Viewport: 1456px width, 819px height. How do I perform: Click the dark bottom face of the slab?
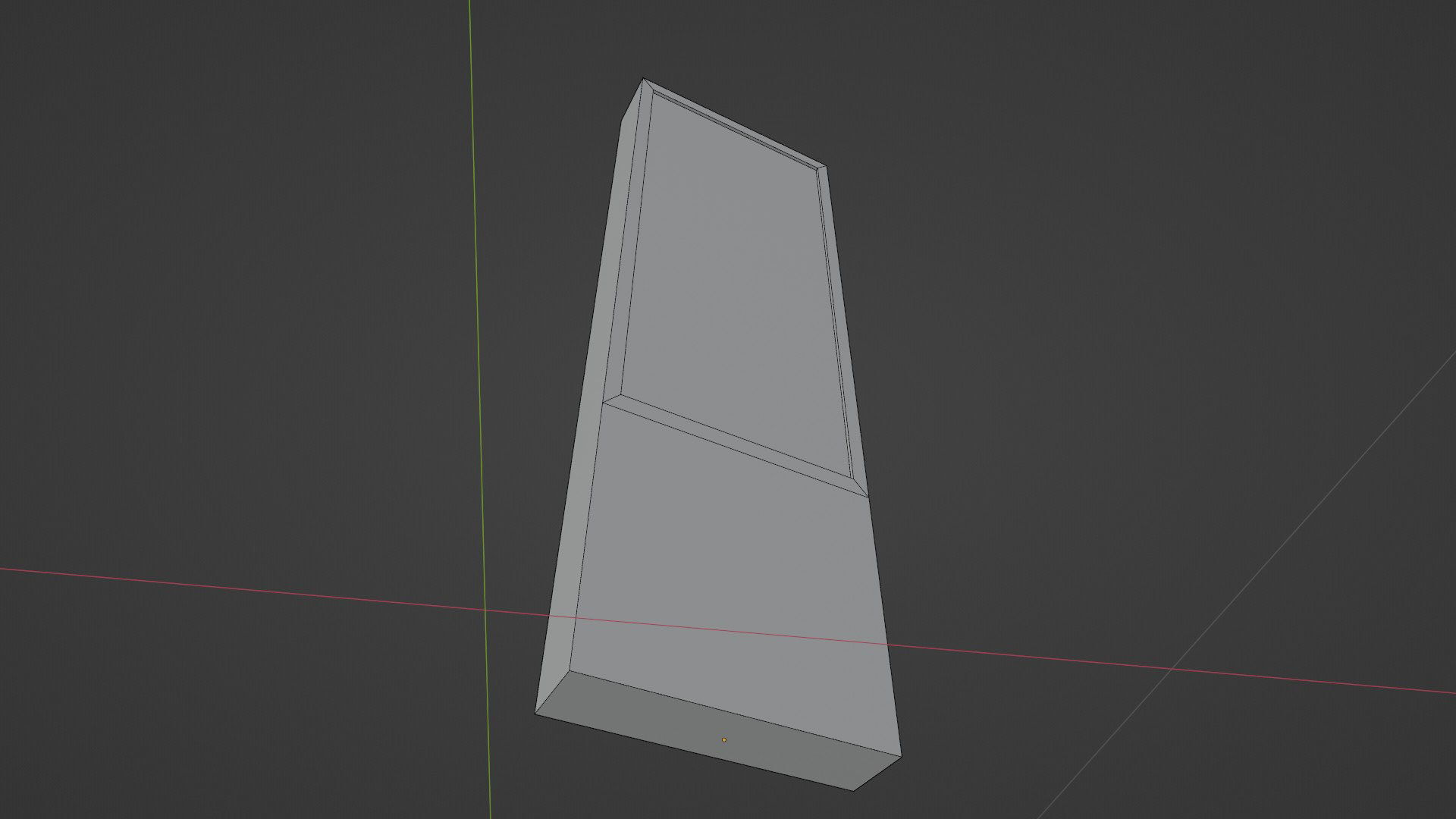click(717, 730)
